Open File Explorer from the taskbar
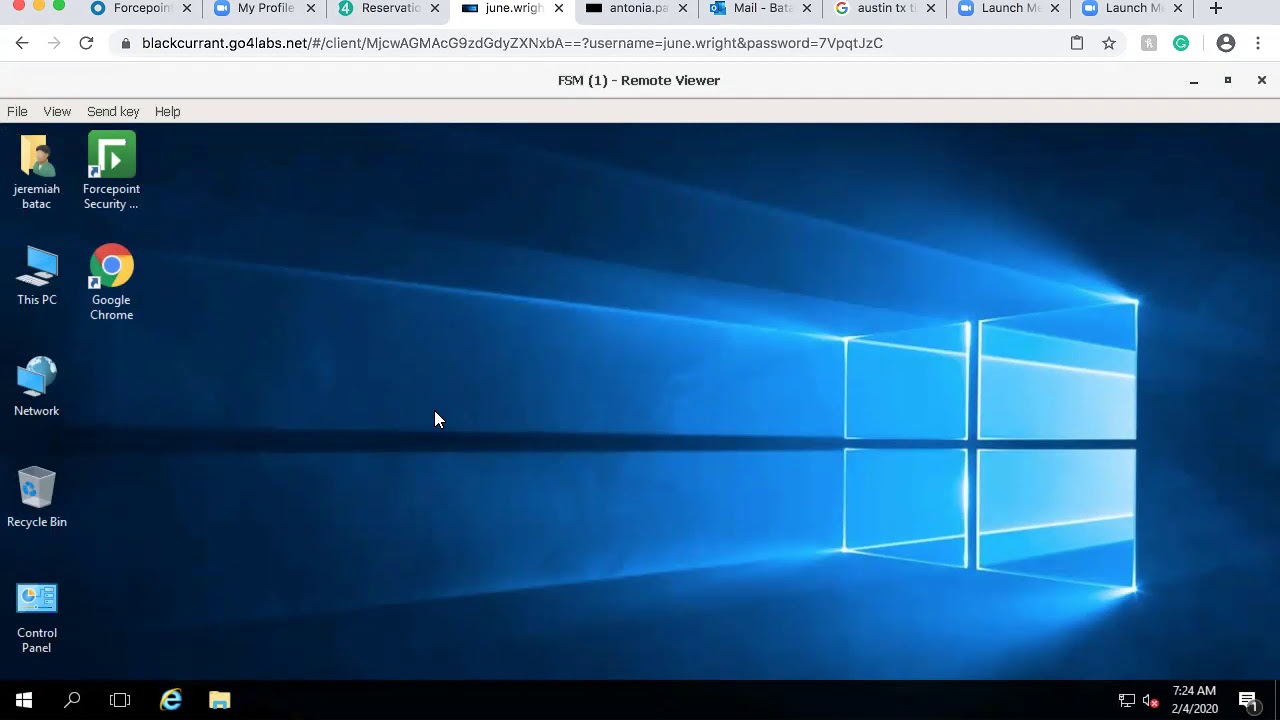This screenshot has width=1280, height=720. pos(220,700)
